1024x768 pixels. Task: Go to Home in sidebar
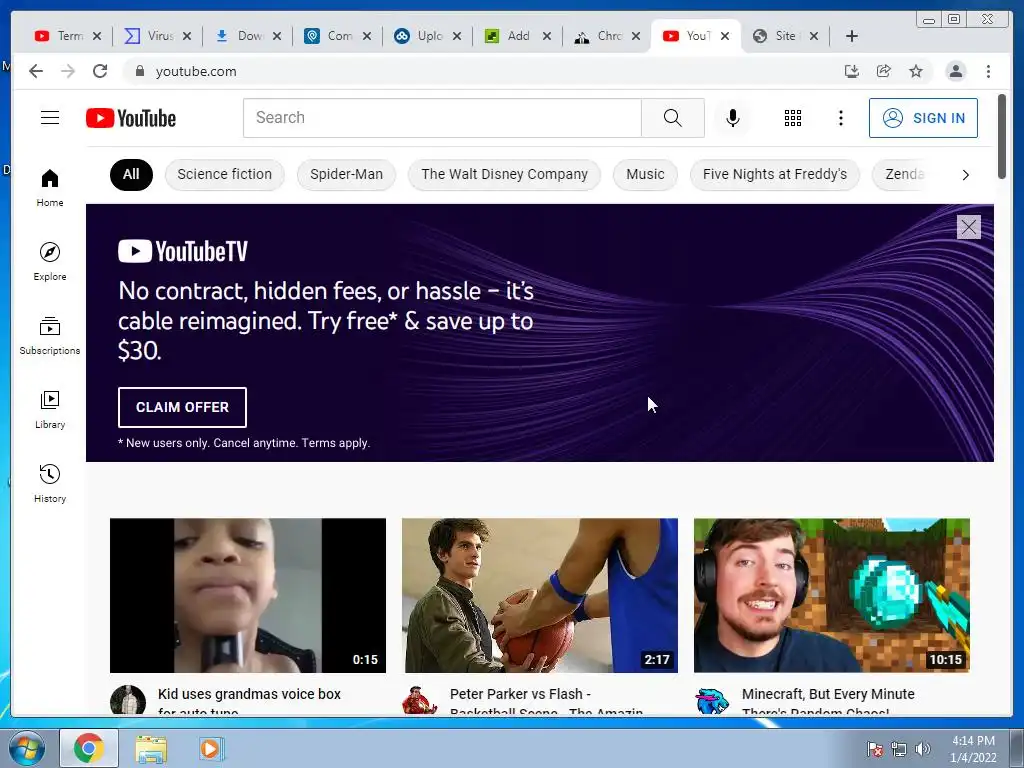50,189
